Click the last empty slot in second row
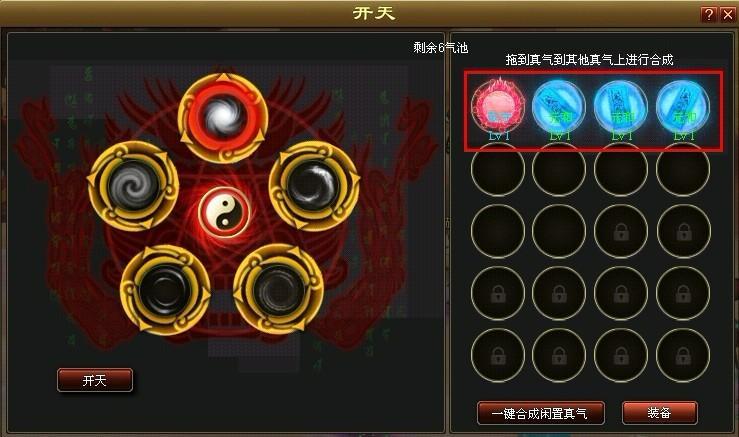The image size is (739, 437). (x=683, y=169)
